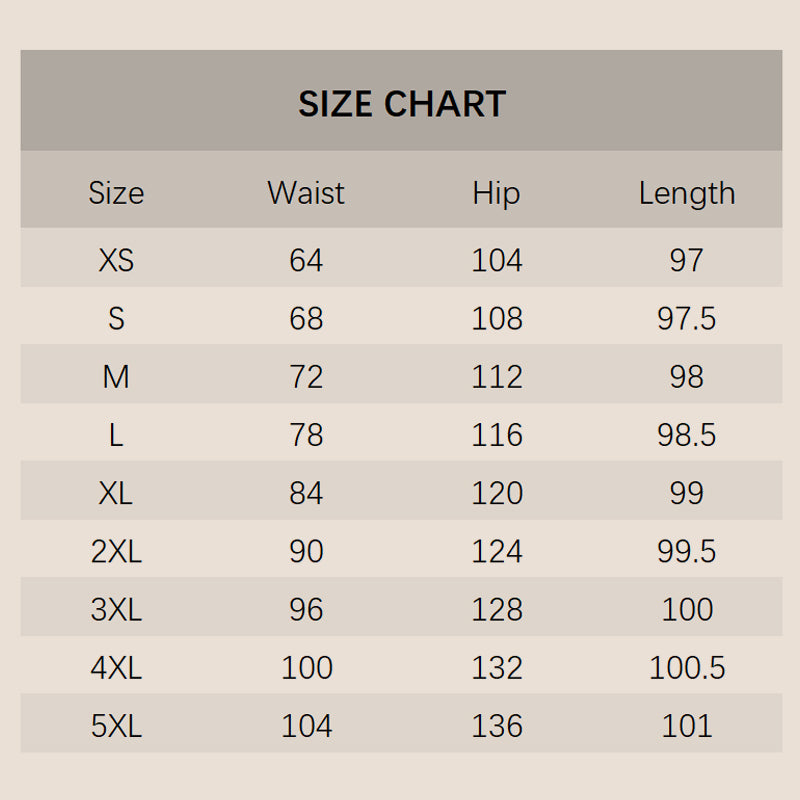Click the SIZE CHART title

pyautogui.click(x=402, y=104)
